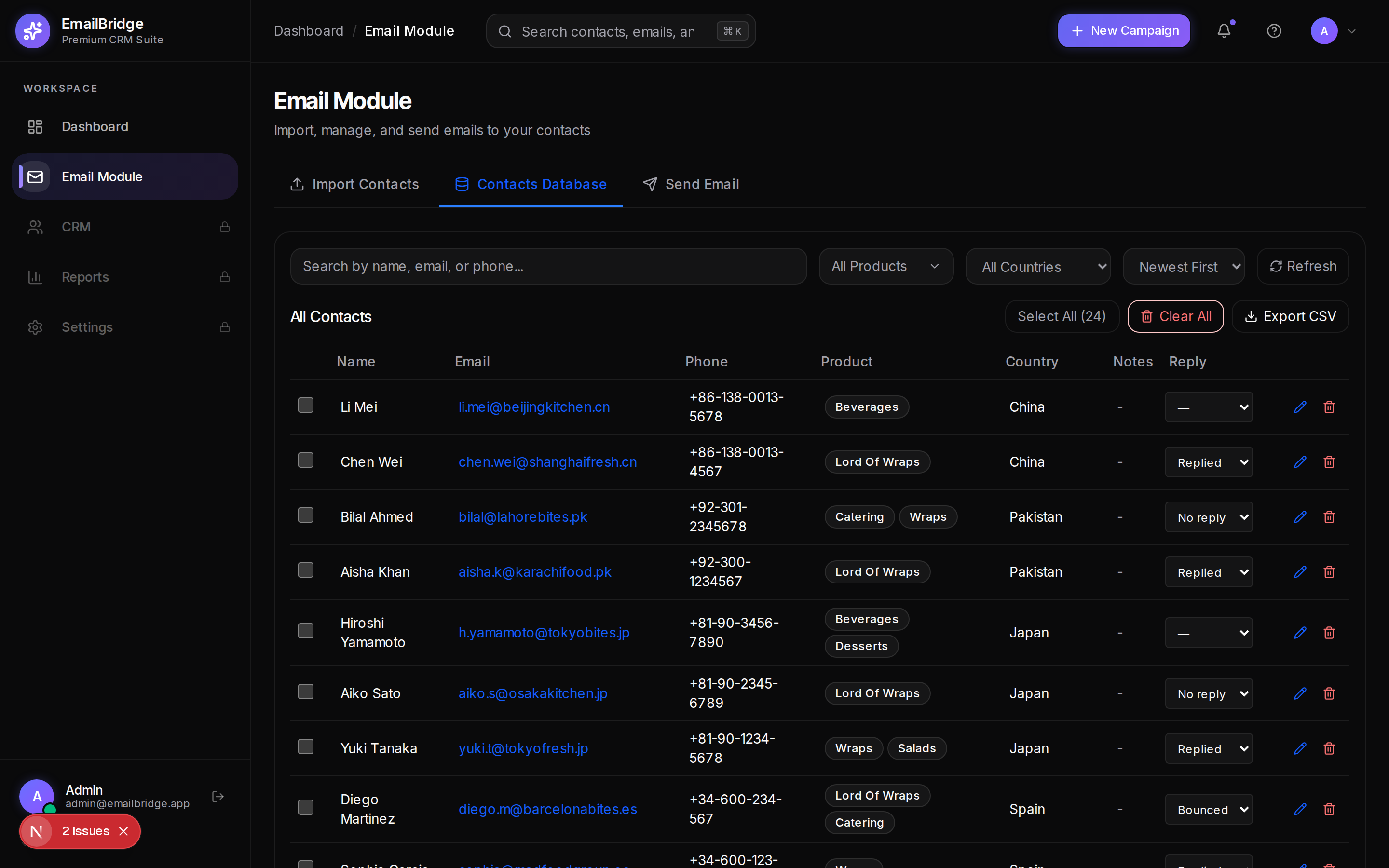Click the log out icon beside Admin

(218, 796)
